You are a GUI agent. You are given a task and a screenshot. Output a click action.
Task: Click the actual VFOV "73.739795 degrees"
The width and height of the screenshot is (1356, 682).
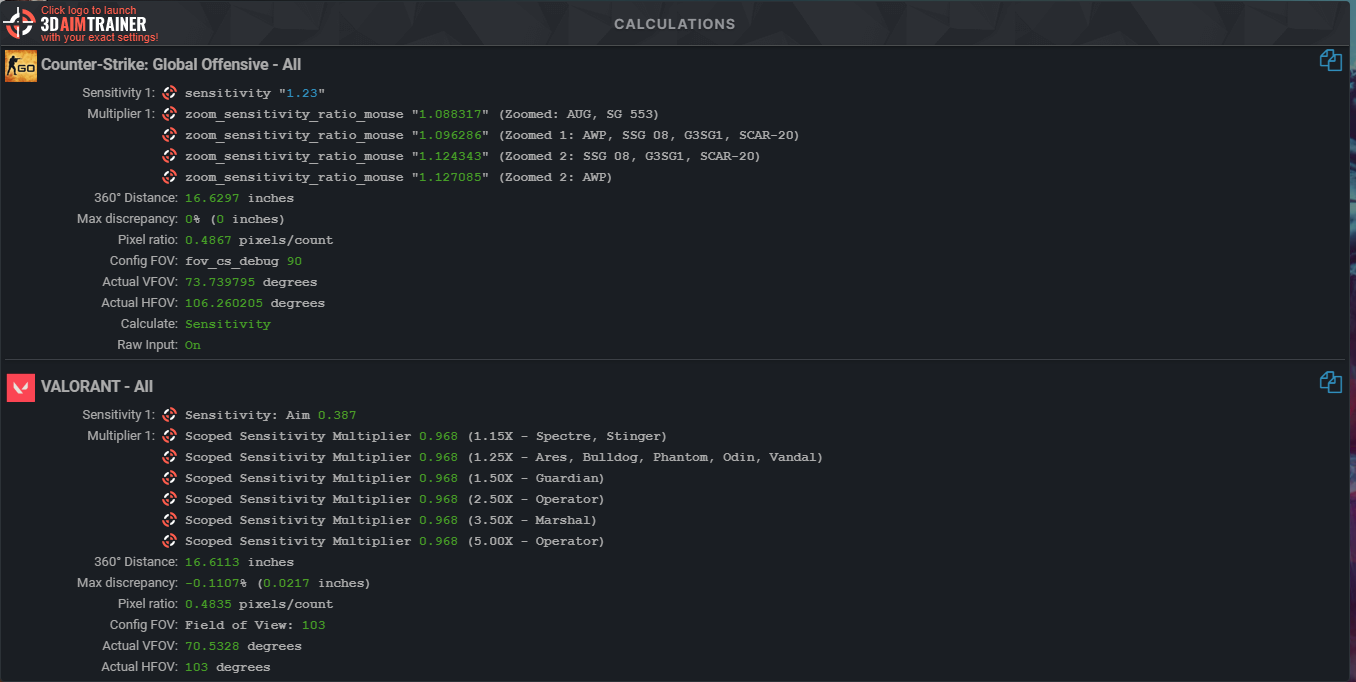coord(251,282)
